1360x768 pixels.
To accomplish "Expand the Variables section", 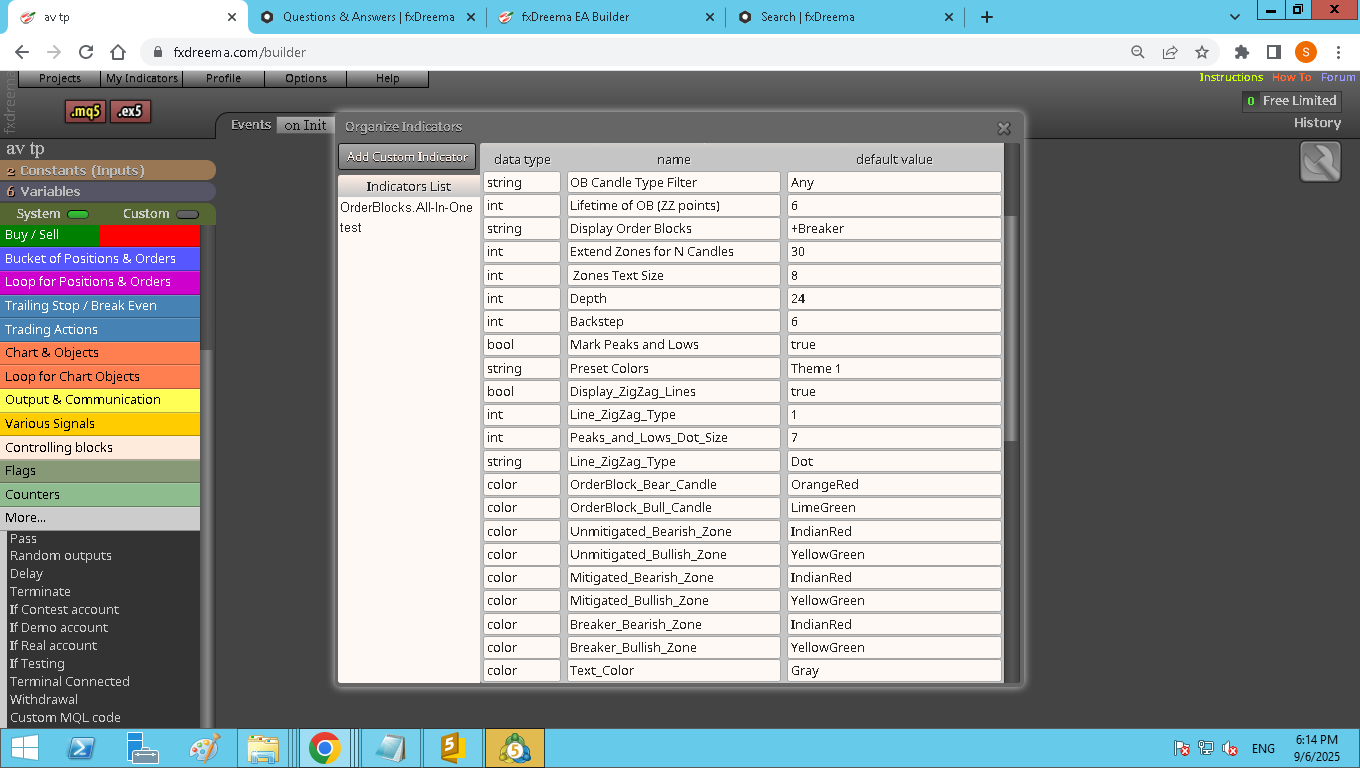I will [x=108, y=191].
